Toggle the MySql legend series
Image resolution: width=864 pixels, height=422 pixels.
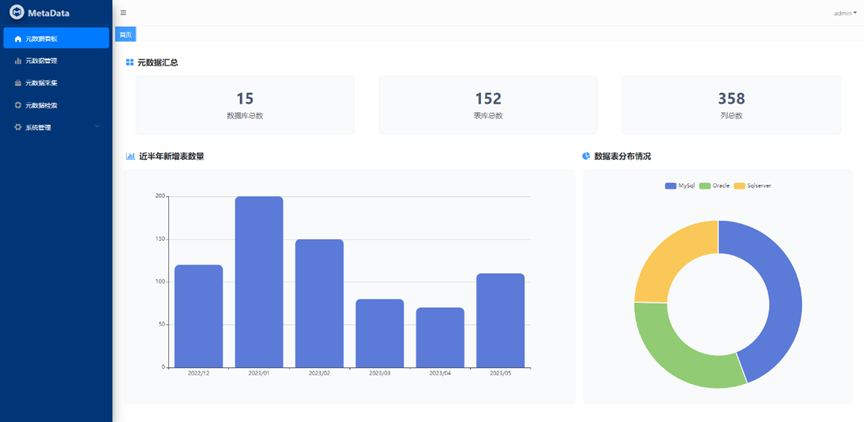(679, 186)
